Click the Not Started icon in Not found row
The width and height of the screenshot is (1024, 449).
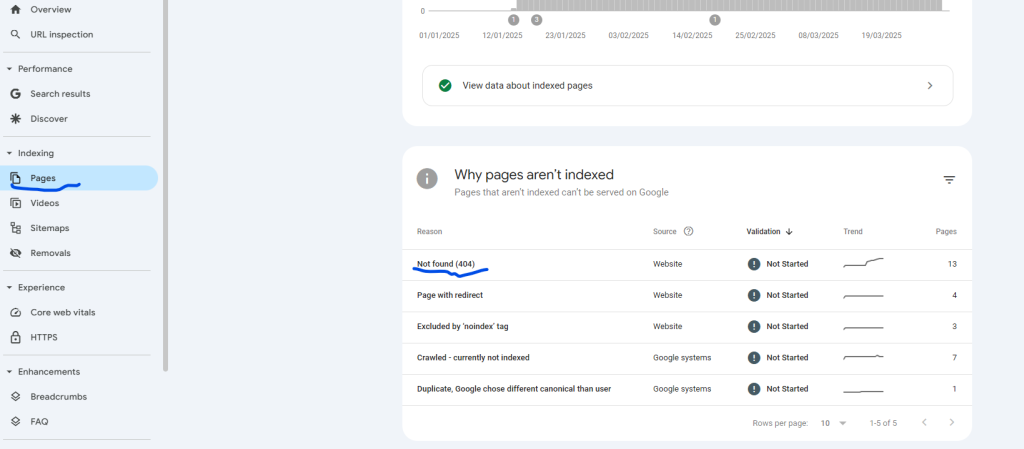pos(754,264)
